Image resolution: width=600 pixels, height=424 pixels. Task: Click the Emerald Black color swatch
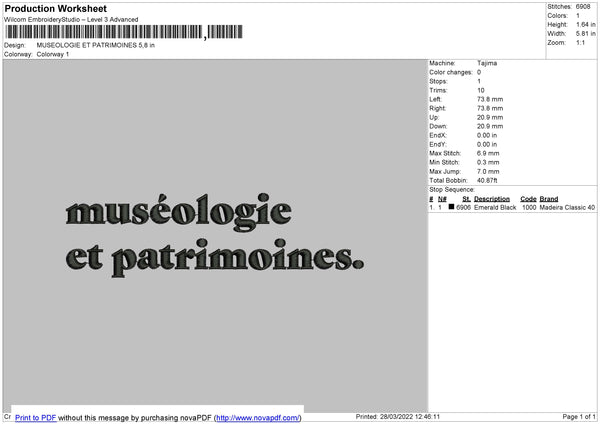(452, 208)
